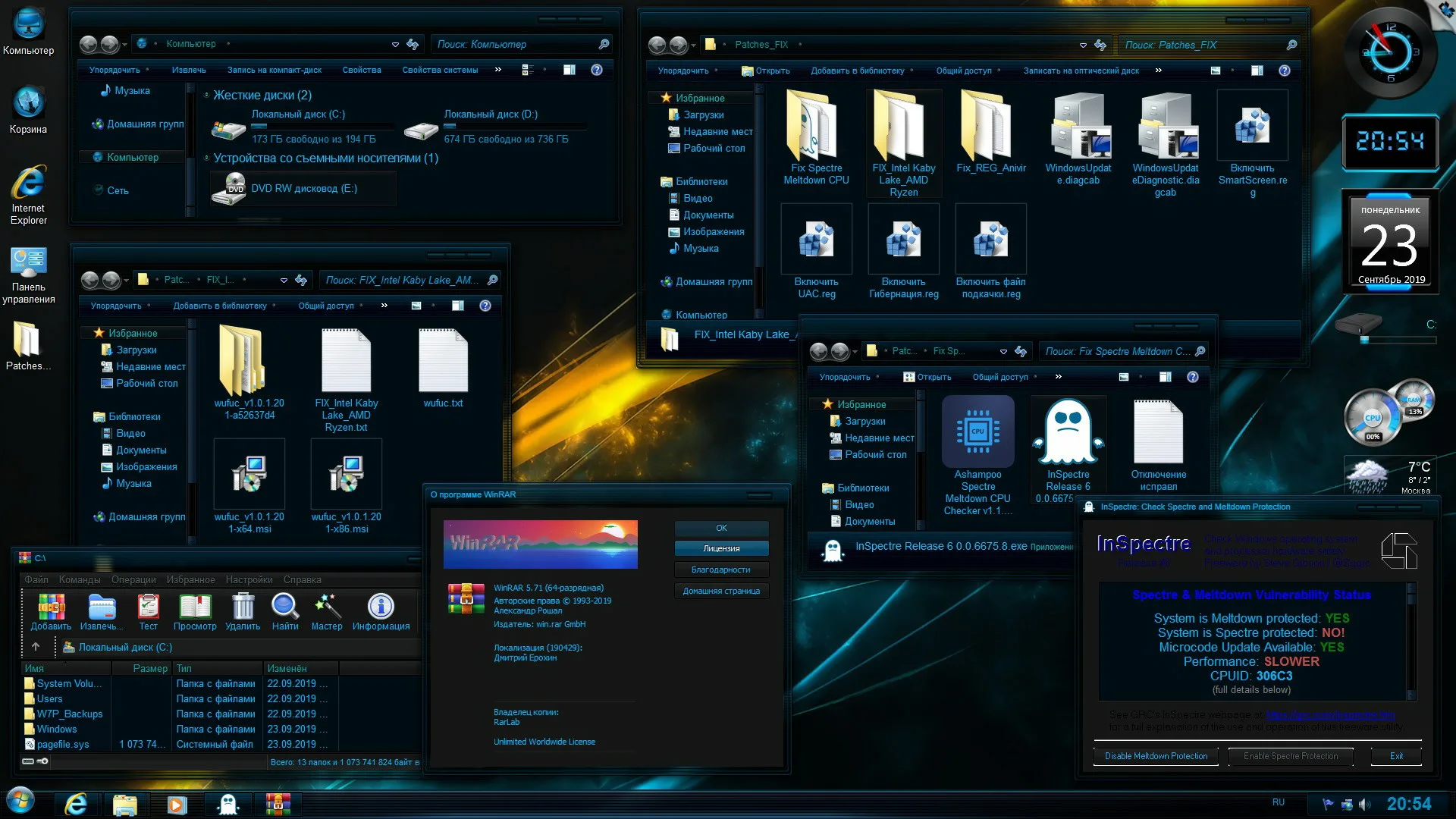Expand overflow chevron in Patches_FIX toolbar
Viewport: 1456px width, 819px height.
(1159, 71)
